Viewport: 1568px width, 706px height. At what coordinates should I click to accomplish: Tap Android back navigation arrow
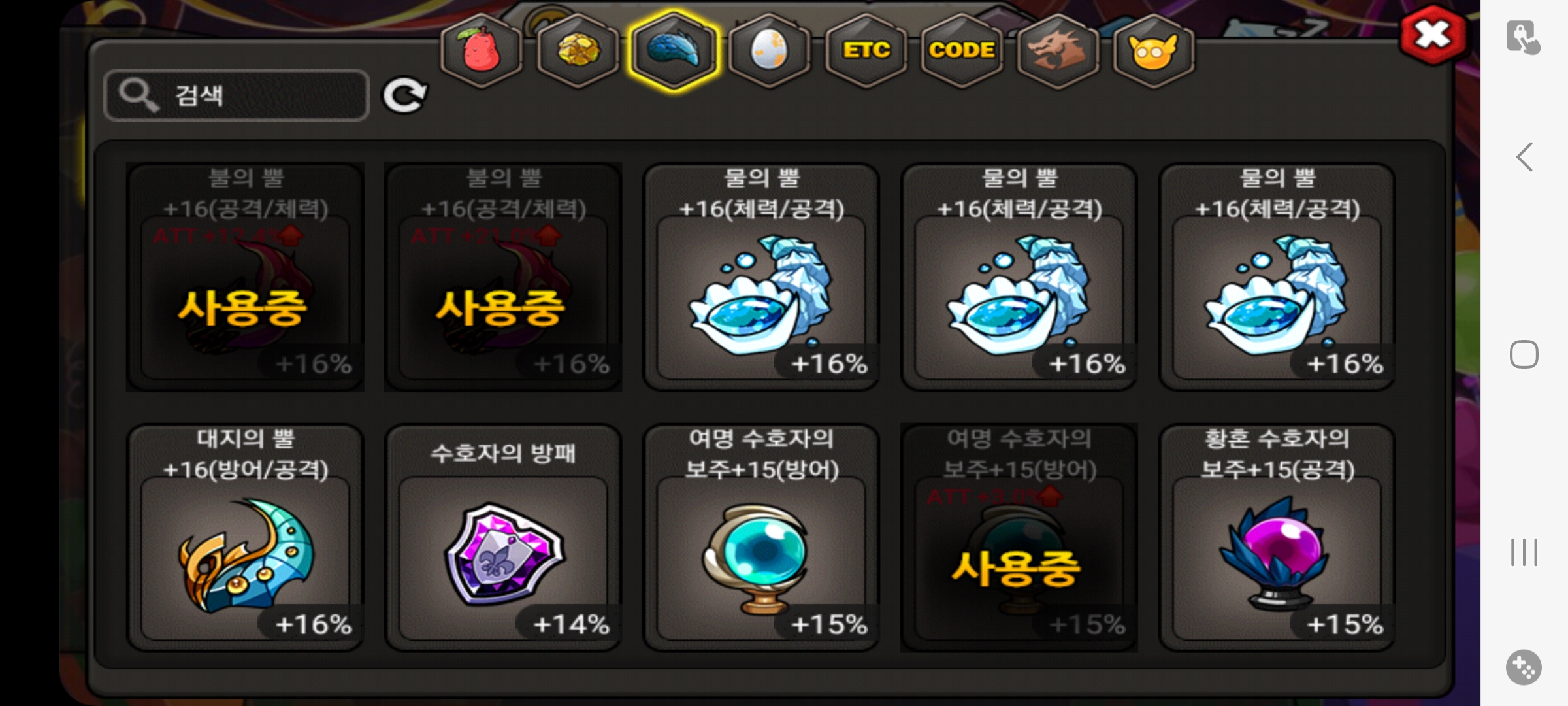(x=1524, y=157)
